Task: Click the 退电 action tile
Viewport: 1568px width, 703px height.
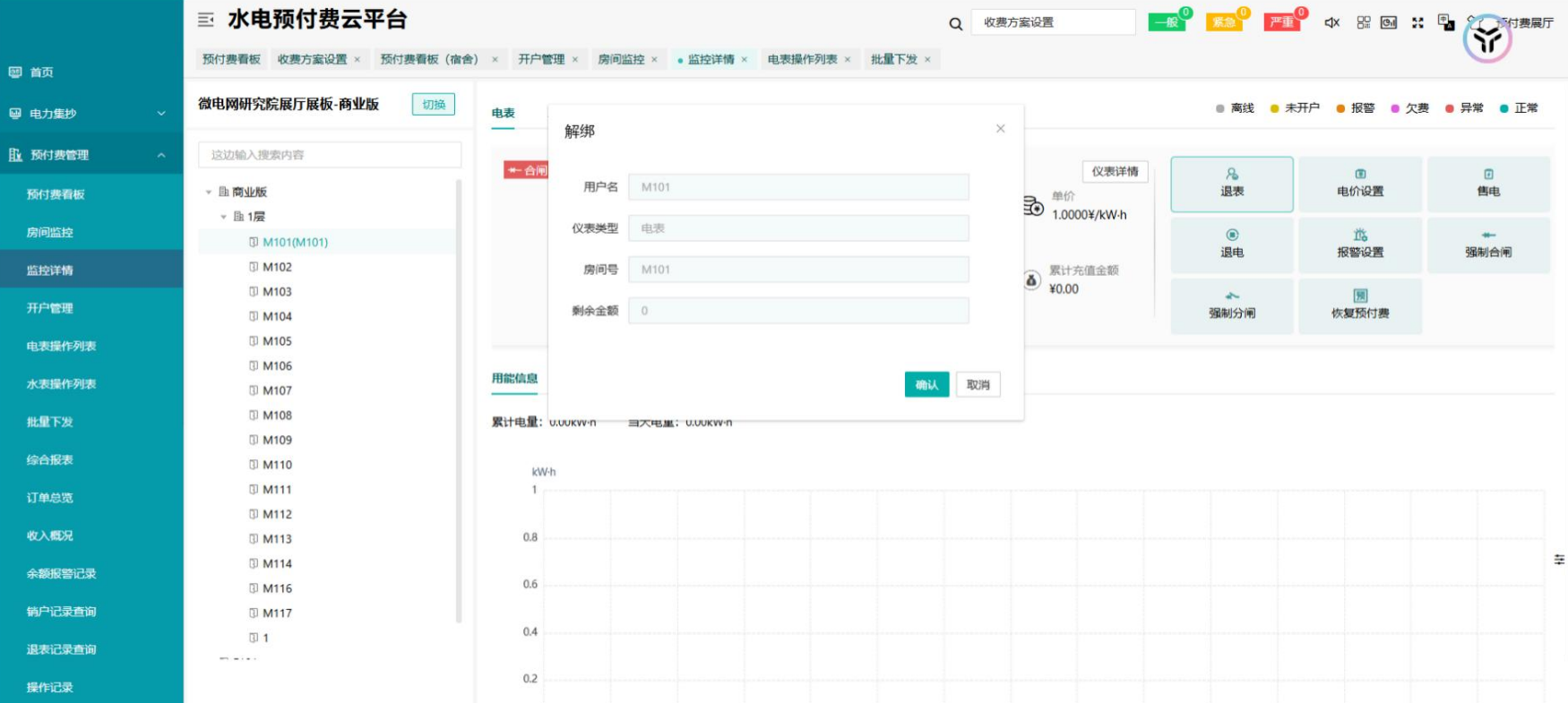Action: [x=1232, y=244]
